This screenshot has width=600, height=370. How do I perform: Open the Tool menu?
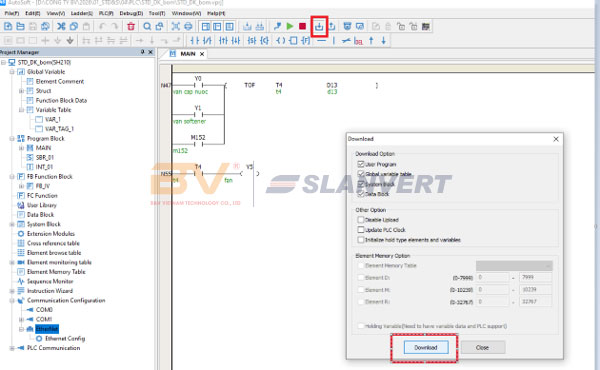tap(157, 13)
